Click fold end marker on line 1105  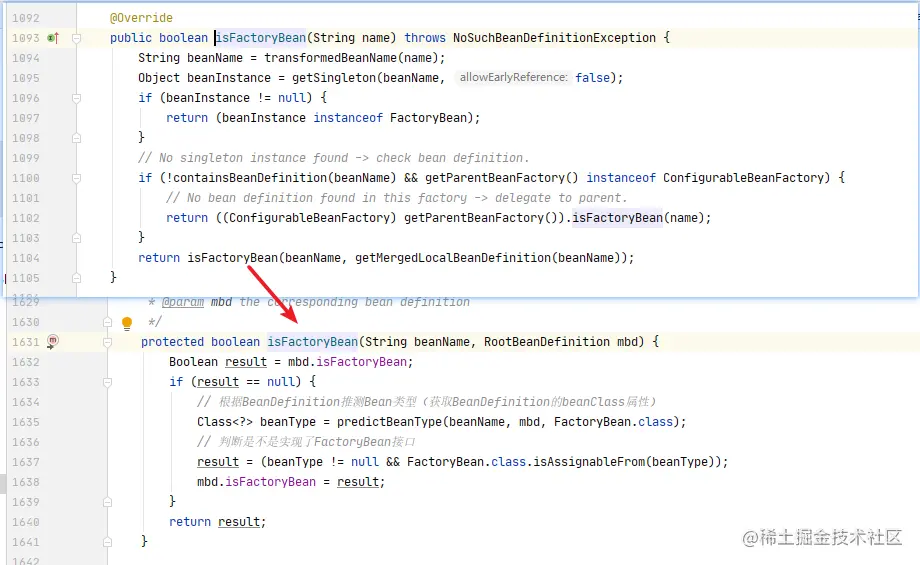click(x=76, y=278)
